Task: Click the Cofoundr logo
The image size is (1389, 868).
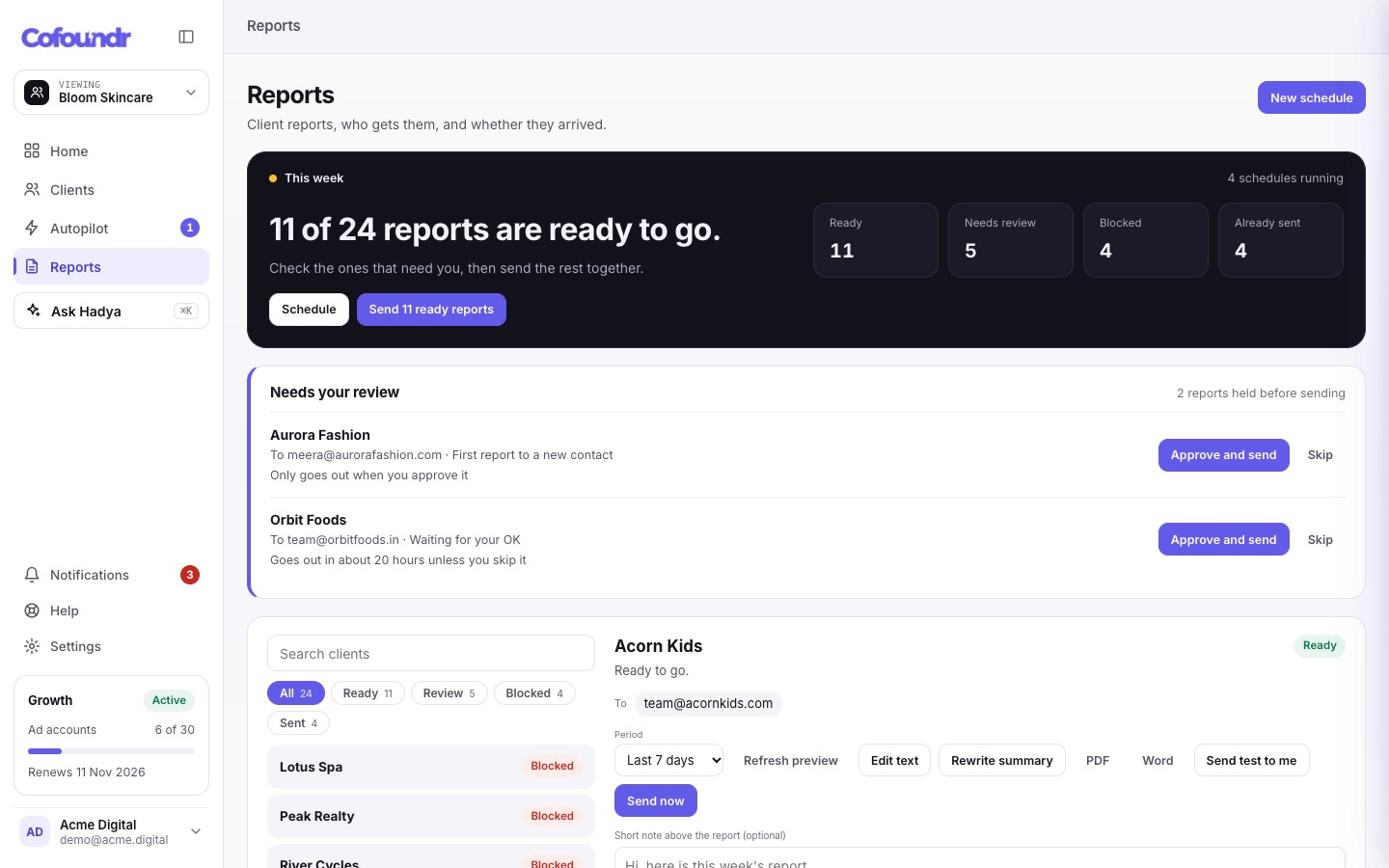Action: pyautogui.click(x=76, y=38)
